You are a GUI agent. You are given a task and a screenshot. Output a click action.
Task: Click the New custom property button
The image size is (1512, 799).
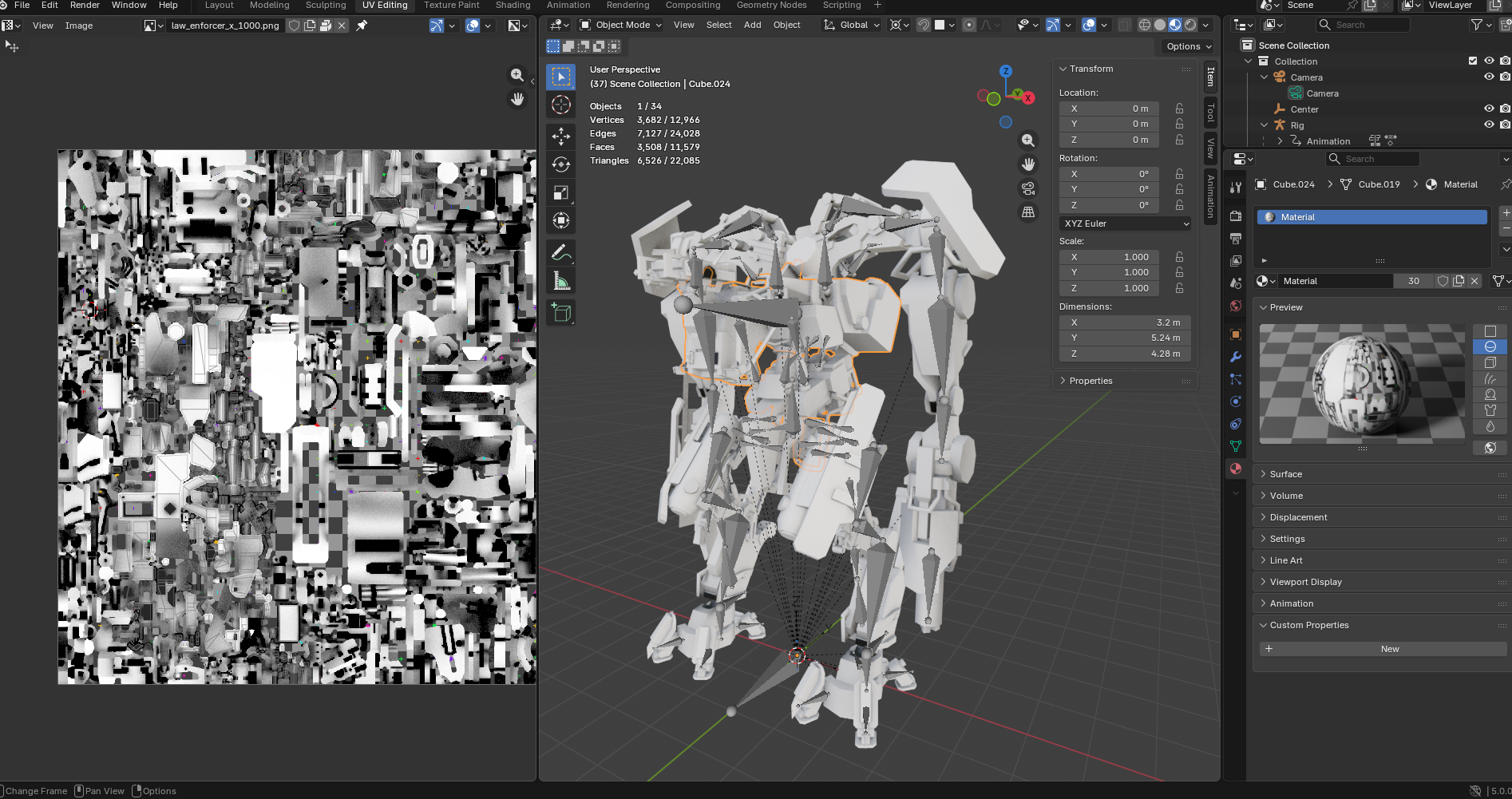click(x=1388, y=648)
